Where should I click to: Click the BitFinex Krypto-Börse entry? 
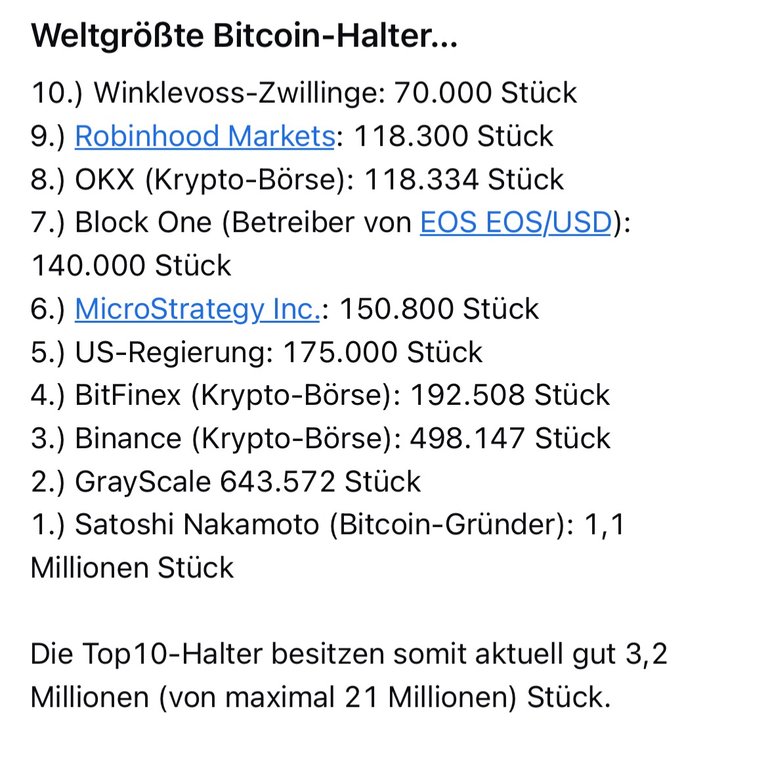coord(320,395)
